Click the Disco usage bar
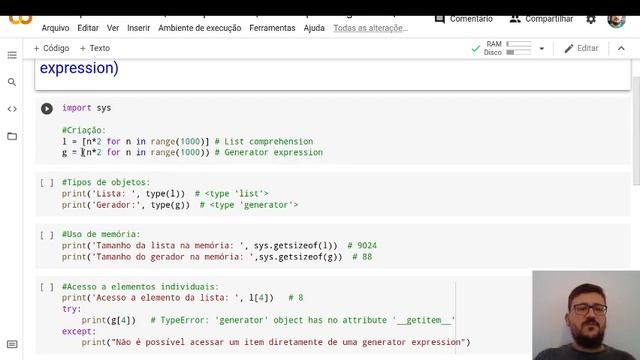Image resolution: width=640 pixels, height=360 pixels. coord(519,52)
